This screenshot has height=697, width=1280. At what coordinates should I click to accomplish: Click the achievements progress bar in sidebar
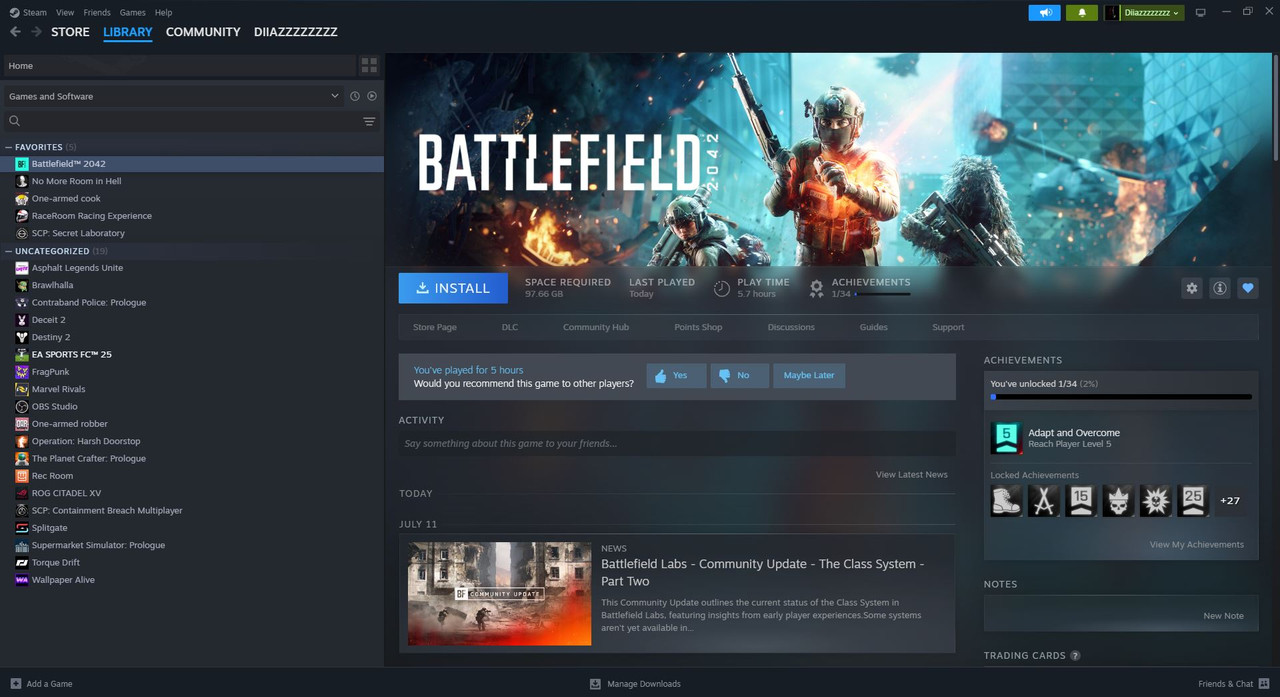coord(1121,397)
